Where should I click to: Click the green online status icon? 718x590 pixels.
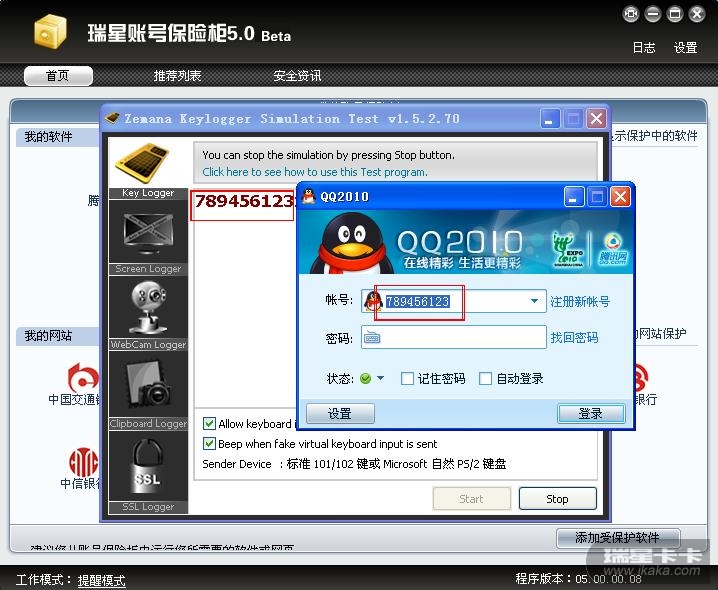(x=365, y=378)
